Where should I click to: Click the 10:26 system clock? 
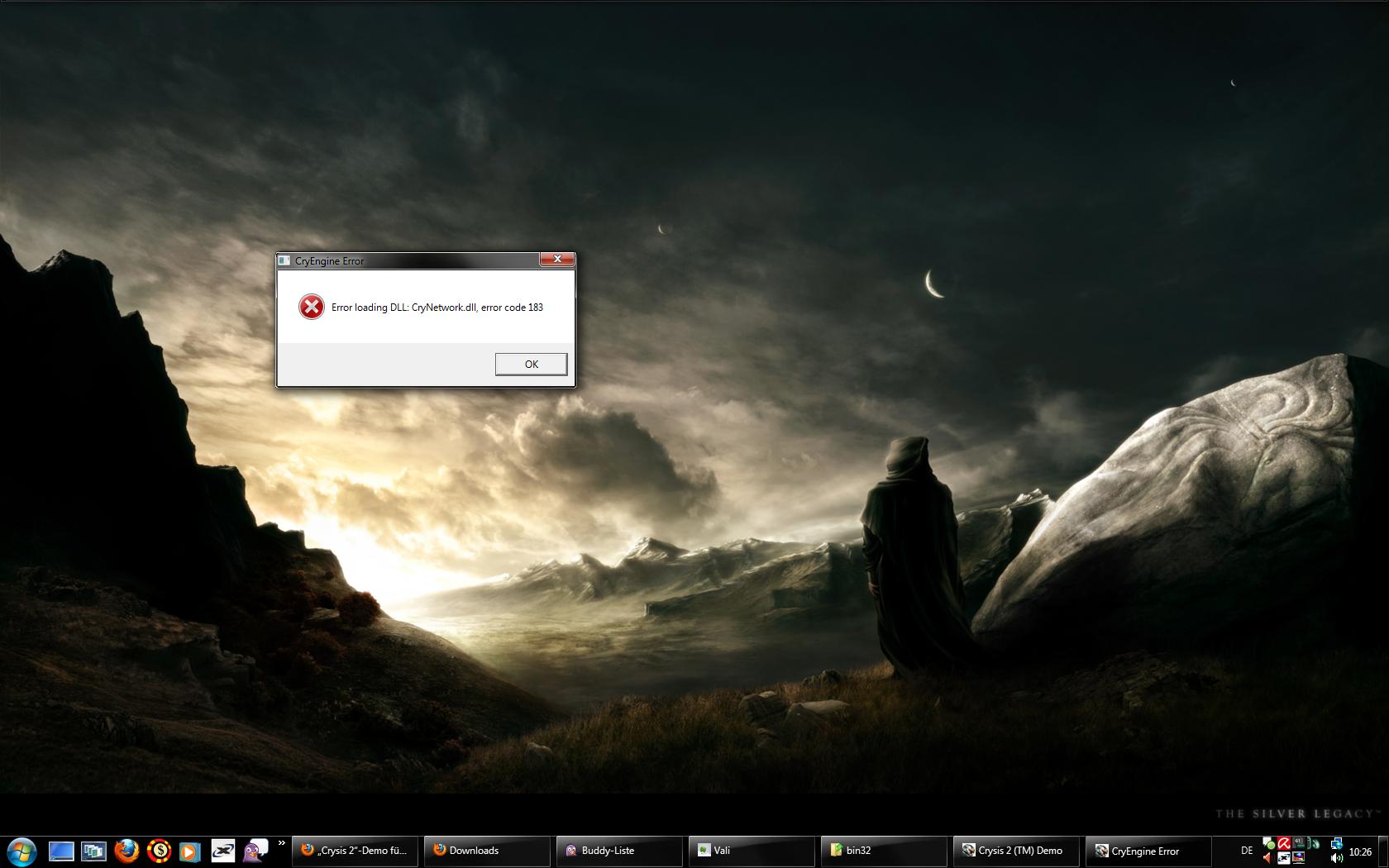point(1360,851)
